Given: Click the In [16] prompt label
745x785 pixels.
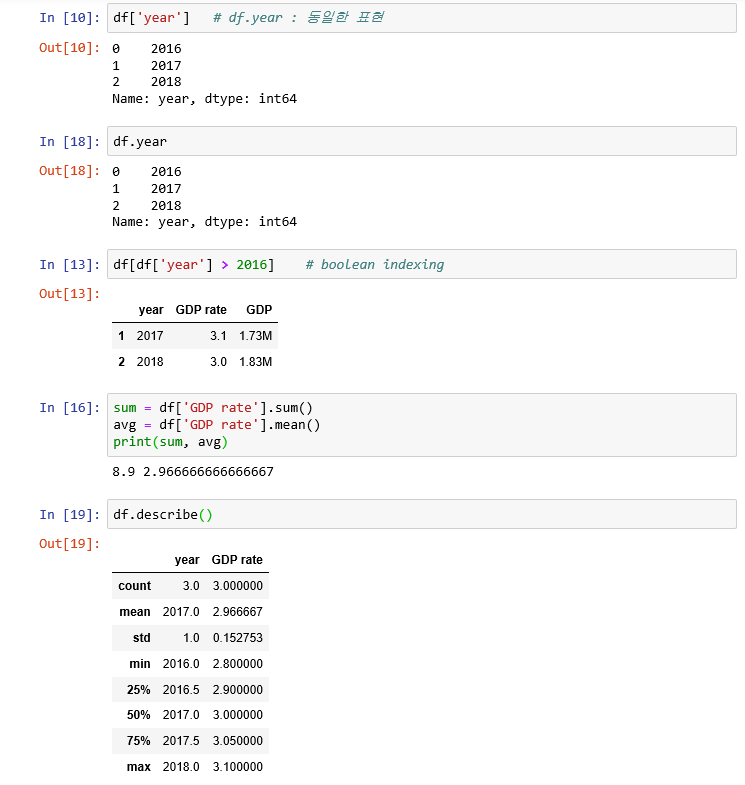Looking at the screenshot, I should pos(70,408).
